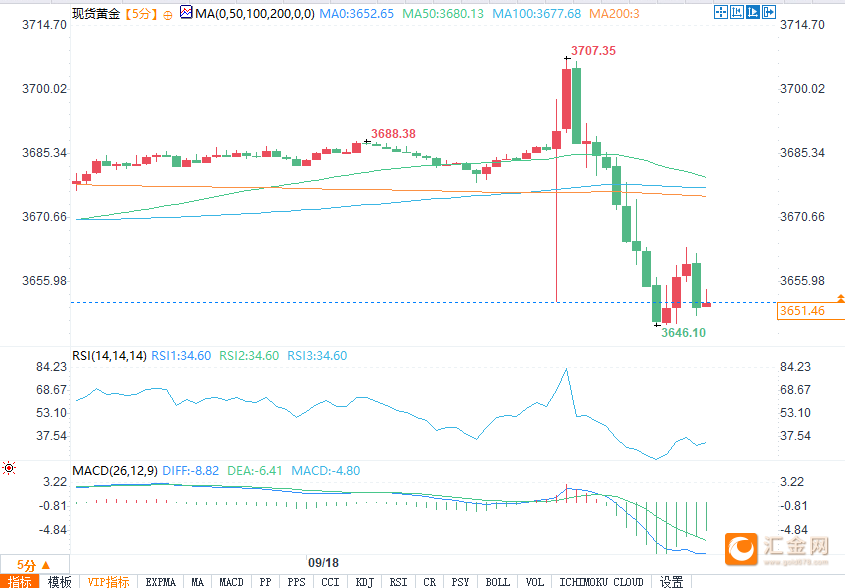Viewport: 845px width, 588px height.
Task: Click the MACD(26,12,9) parameters label
Action: pyautogui.click(x=115, y=471)
